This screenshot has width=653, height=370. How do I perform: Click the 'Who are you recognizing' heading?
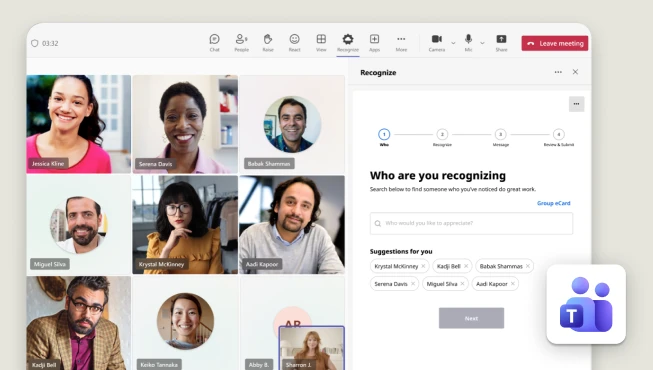(438, 175)
